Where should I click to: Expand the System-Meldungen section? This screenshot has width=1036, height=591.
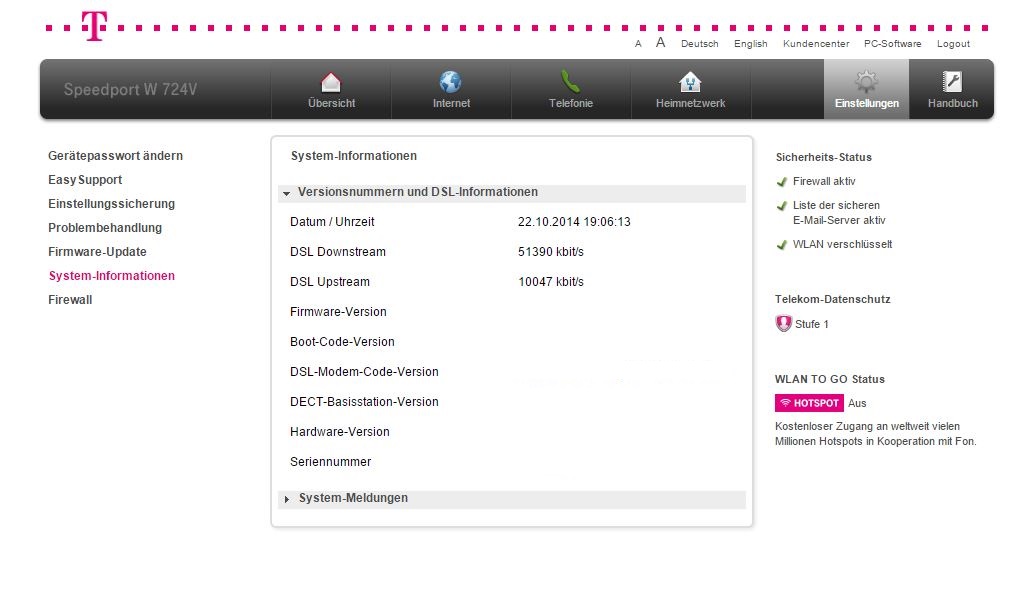511,498
